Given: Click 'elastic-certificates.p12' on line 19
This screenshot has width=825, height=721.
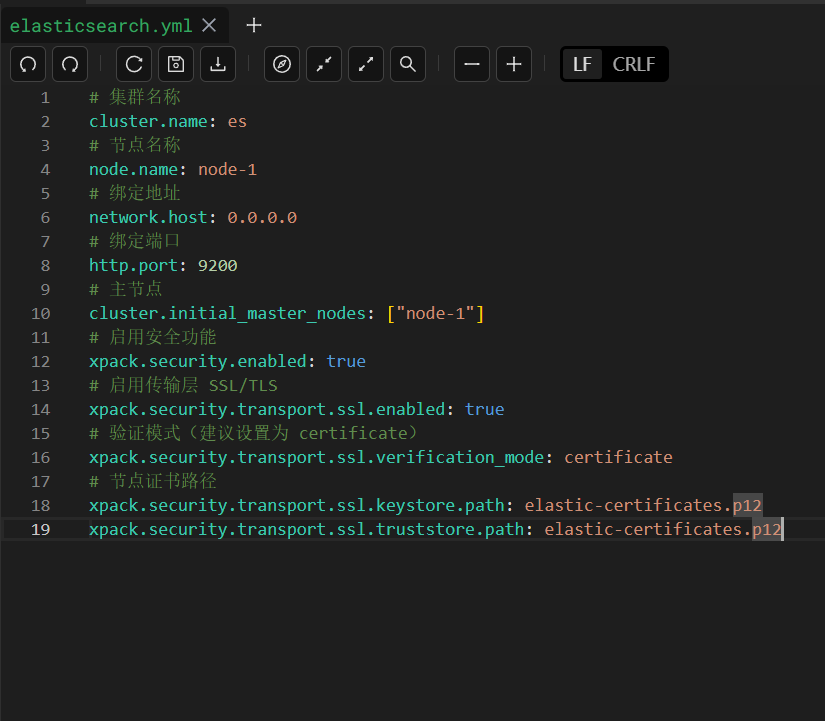Looking at the screenshot, I should click(x=663, y=529).
